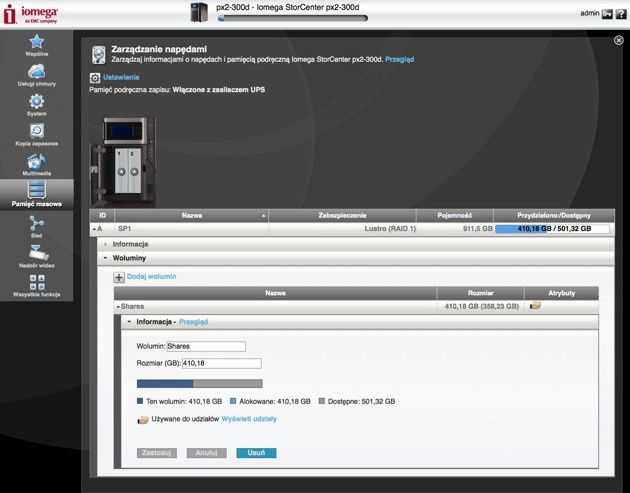This screenshot has height=493, width=630.
Task: Click the px2-300d device icon in header
Action: click(x=199, y=12)
